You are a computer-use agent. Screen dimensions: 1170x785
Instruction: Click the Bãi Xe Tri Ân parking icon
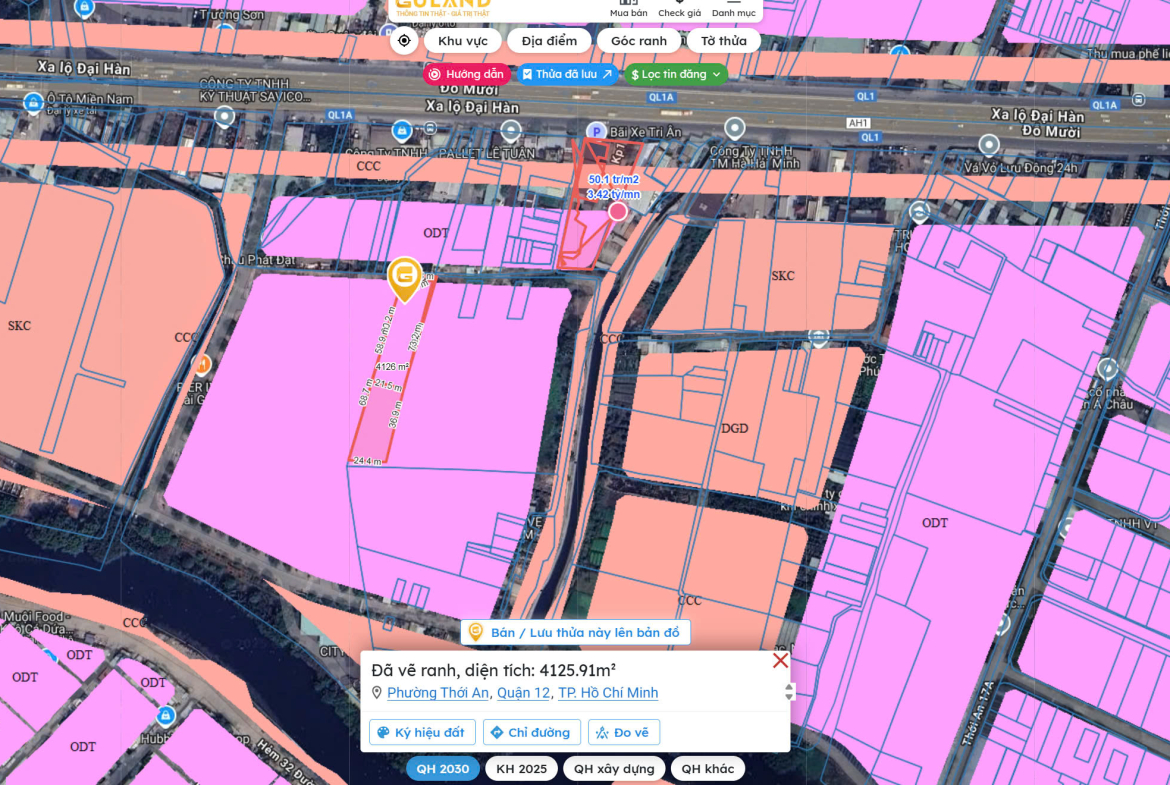(595, 132)
